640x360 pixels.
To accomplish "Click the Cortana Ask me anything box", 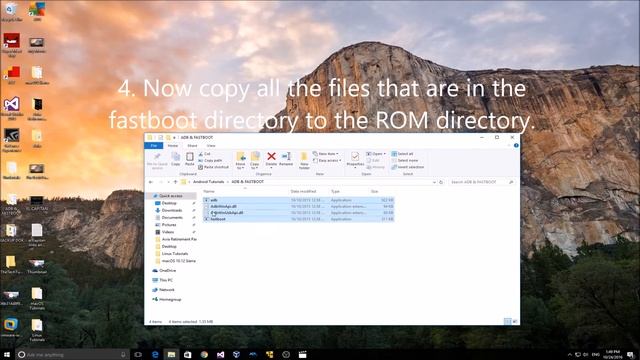I will point(72,355).
